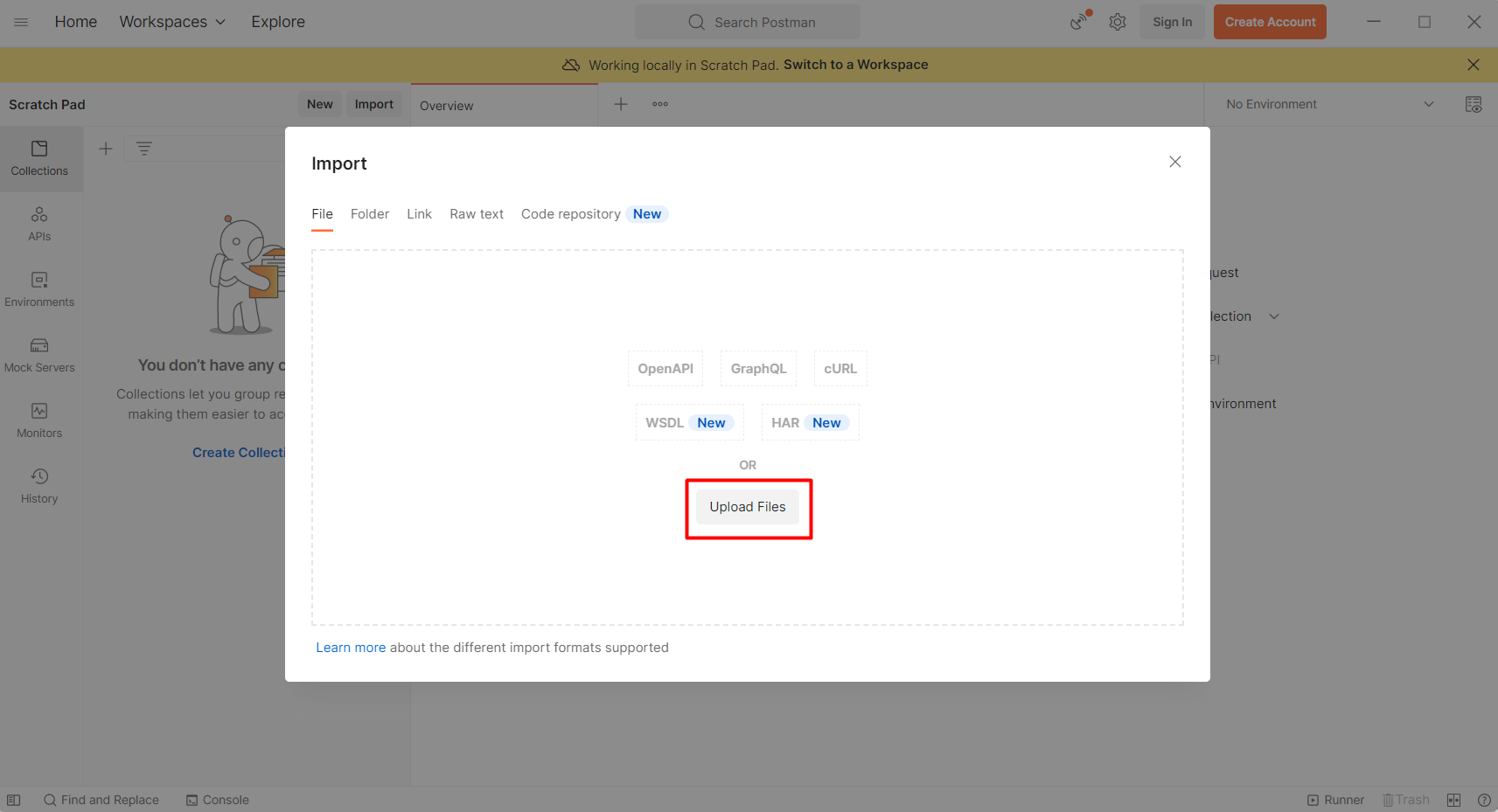Show Monitors from the sidebar
Viewport: 1498px width, 812px height.
pyautogui.click(x=39, y=420)
